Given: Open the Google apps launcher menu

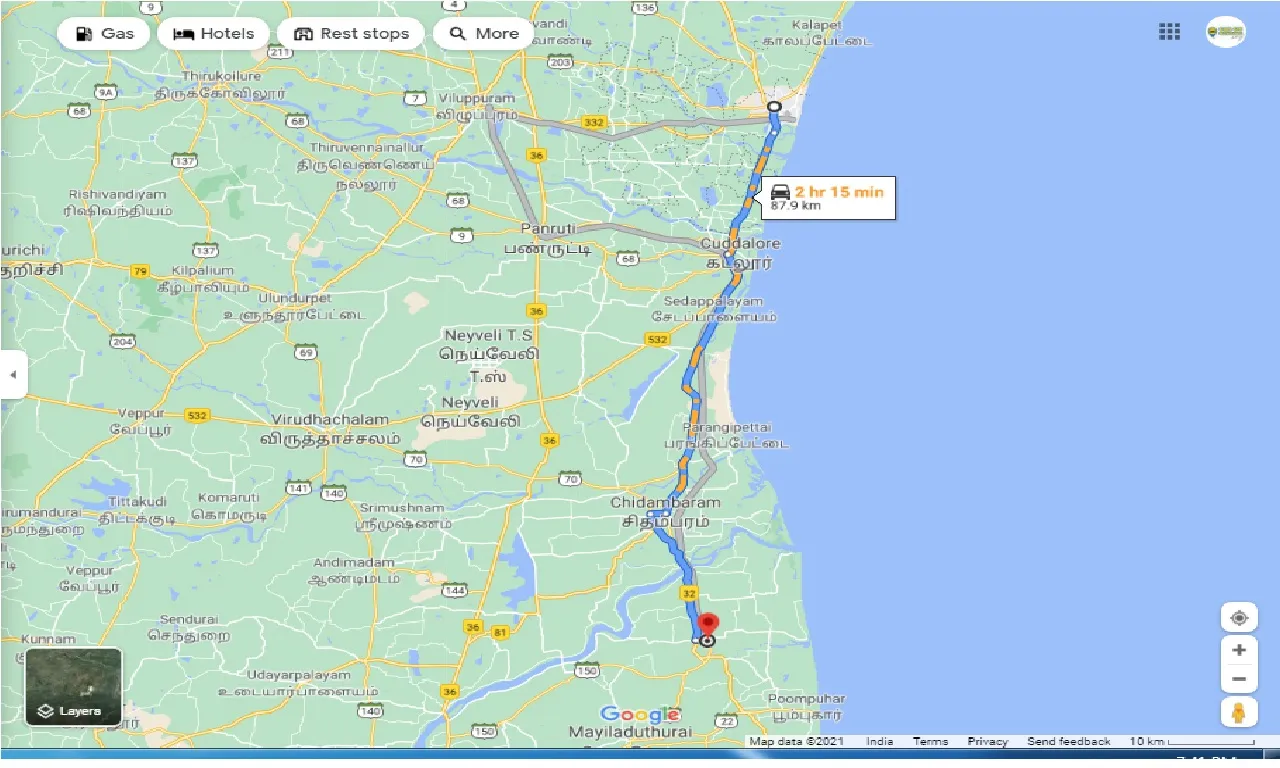Looking at the screenshot, I should [x=1168, y=32].
